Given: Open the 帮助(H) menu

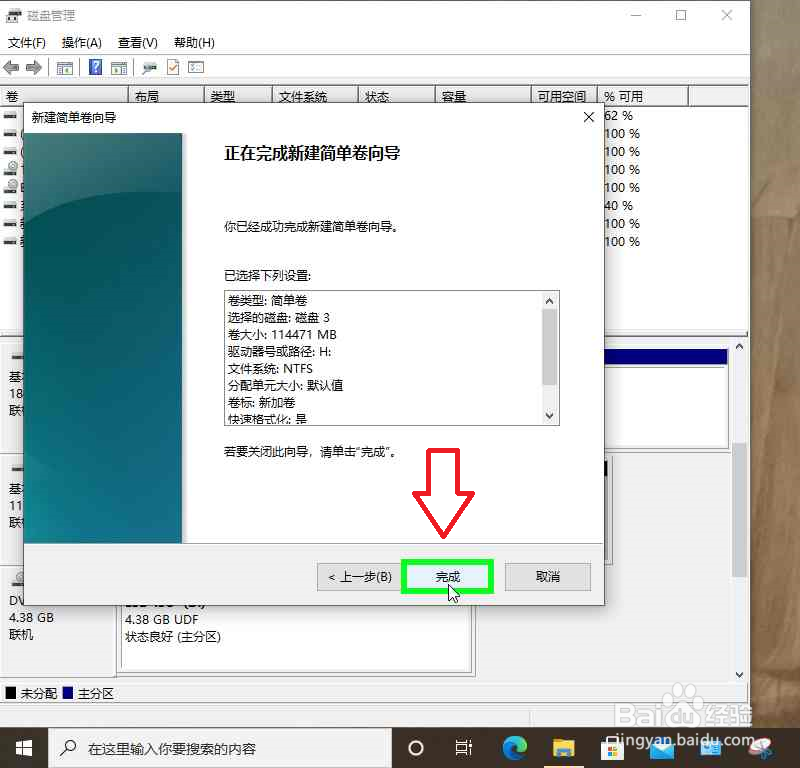Looking at the screenshot, I should [194, 43].
